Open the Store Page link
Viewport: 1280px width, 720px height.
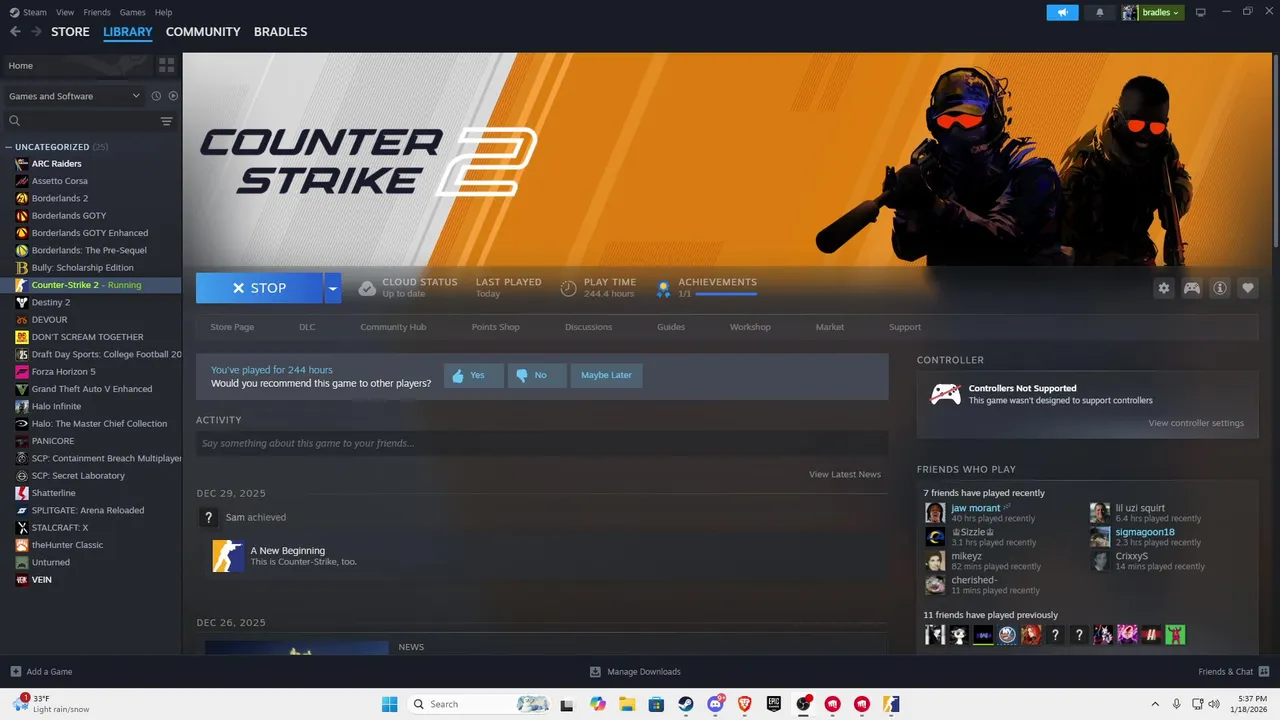tap(232, 327)
